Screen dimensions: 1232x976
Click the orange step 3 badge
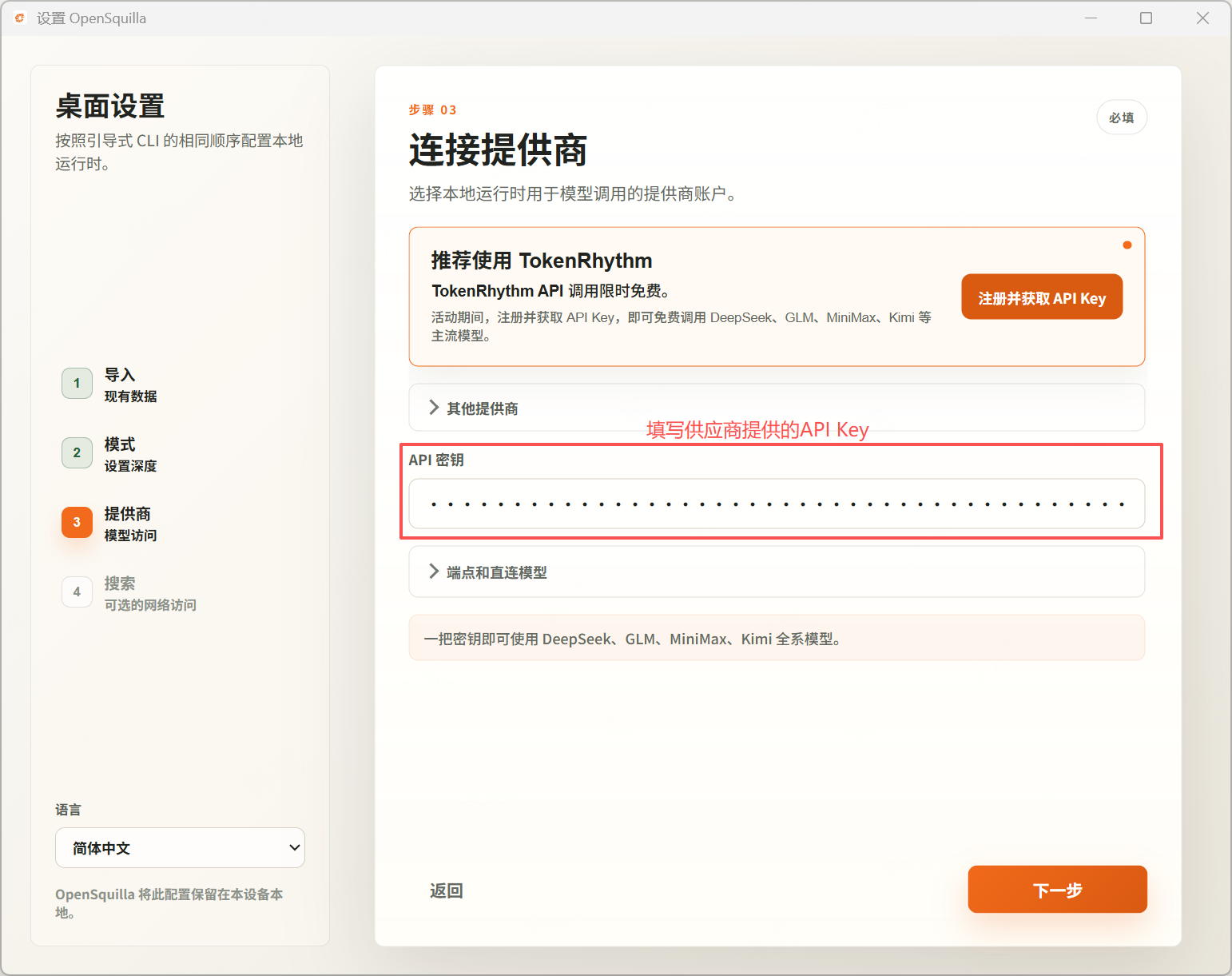[x=77, y=522]
